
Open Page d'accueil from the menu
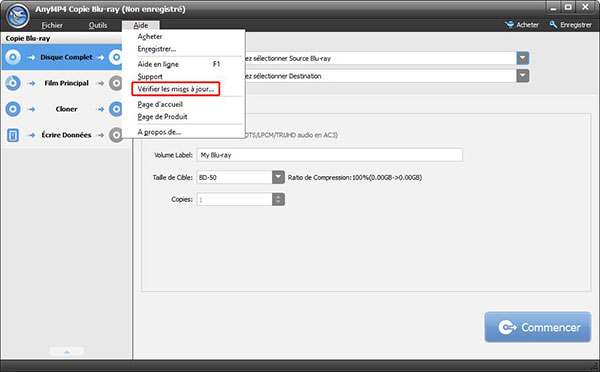click(x=160, y=104)
